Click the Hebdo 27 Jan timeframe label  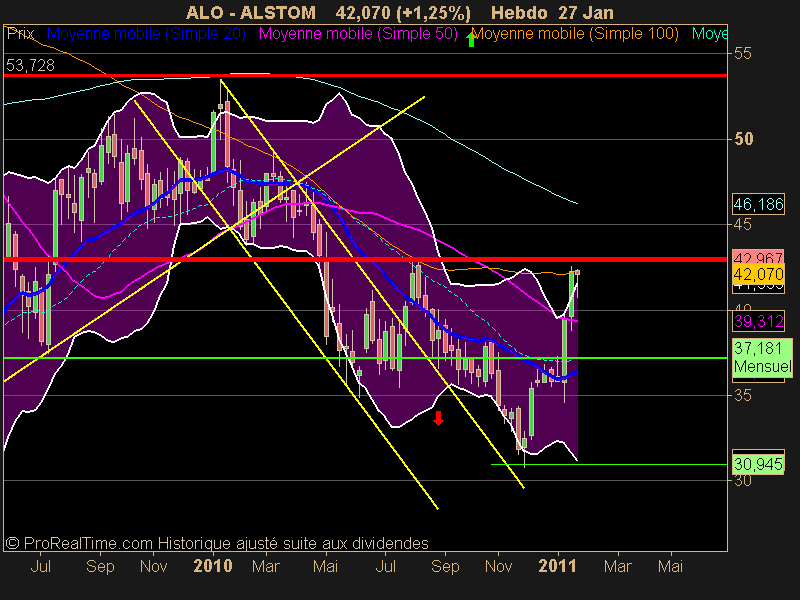click(552, 12)
